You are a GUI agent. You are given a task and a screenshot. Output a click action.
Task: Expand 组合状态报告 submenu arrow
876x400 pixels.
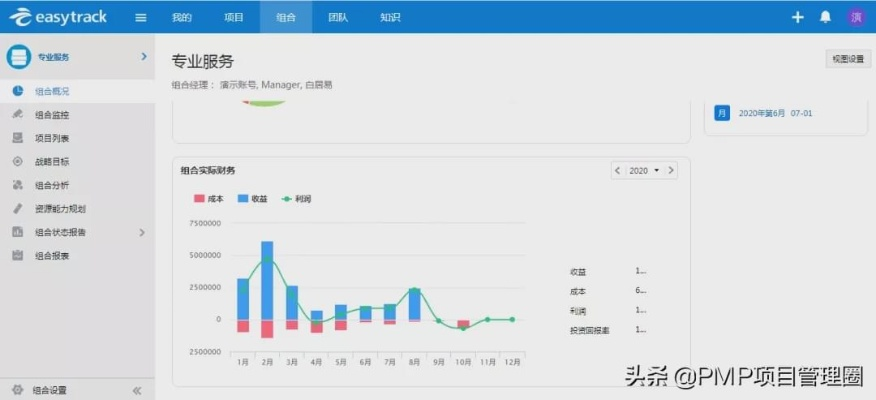tap(142, 232)
